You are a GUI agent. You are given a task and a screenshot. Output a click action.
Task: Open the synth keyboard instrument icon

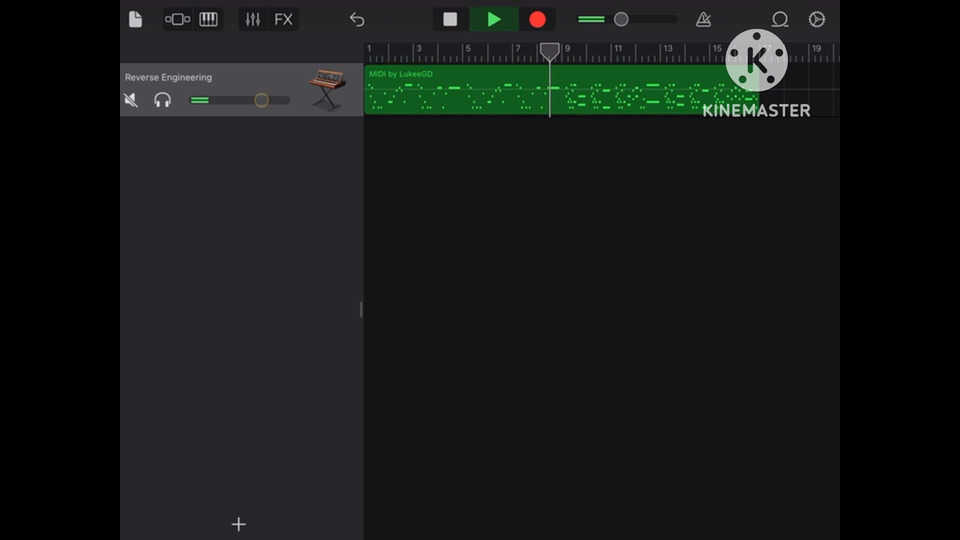[328, 89]
